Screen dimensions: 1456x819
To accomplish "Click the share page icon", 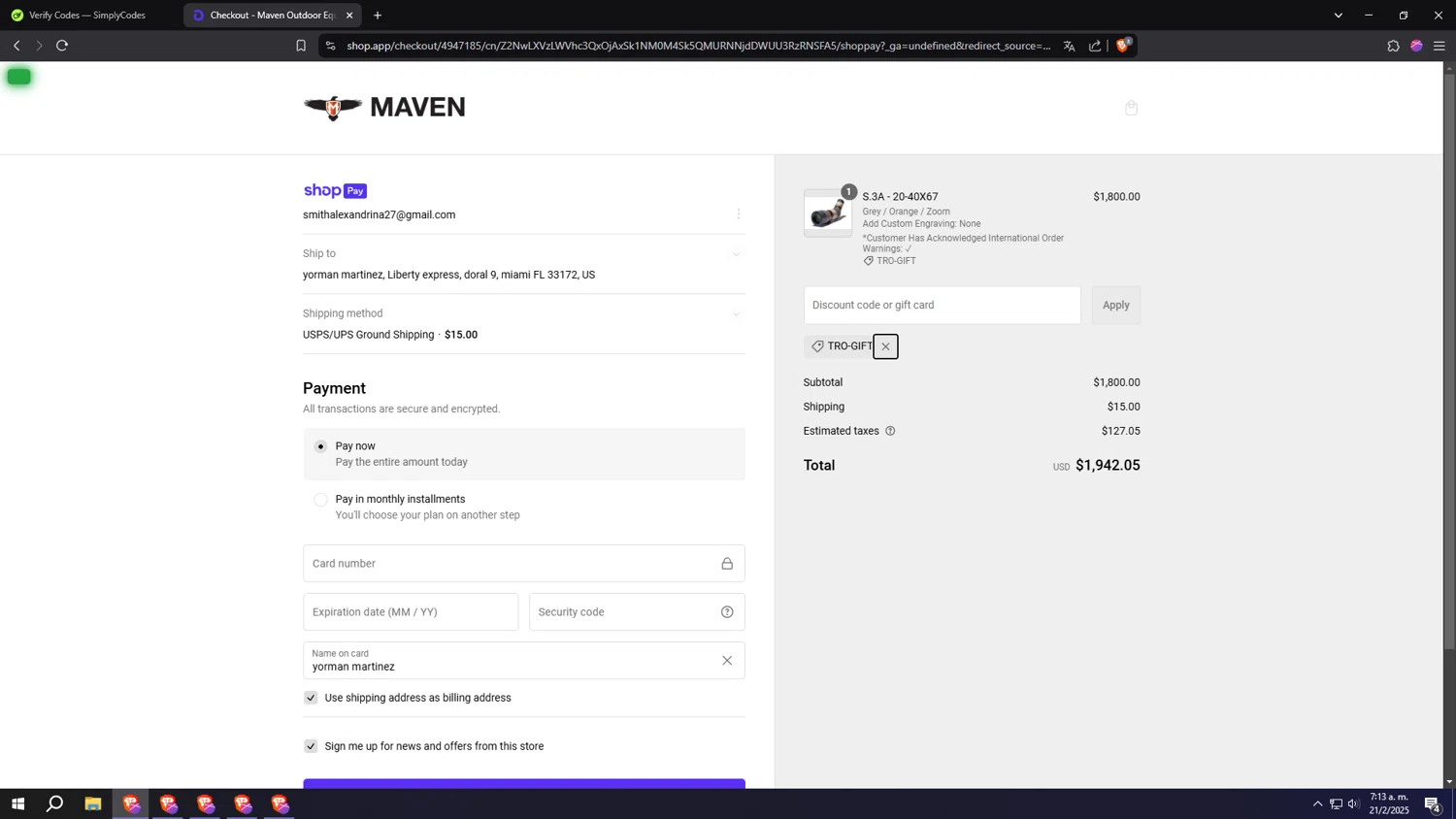I will click(1095, 46).
